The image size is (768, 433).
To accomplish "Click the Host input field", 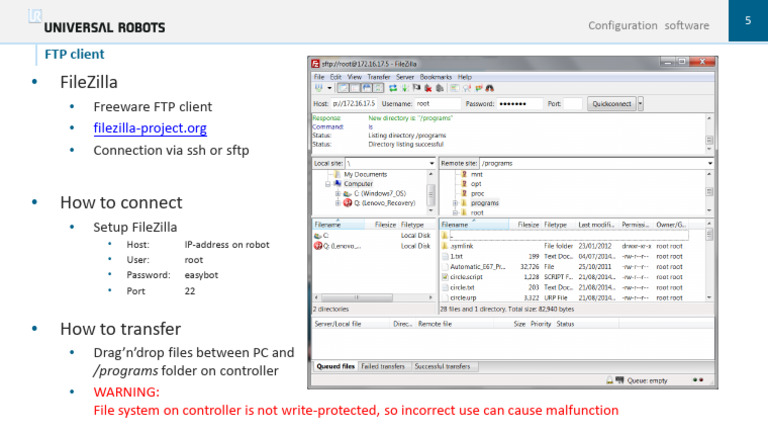I will 354,104.
